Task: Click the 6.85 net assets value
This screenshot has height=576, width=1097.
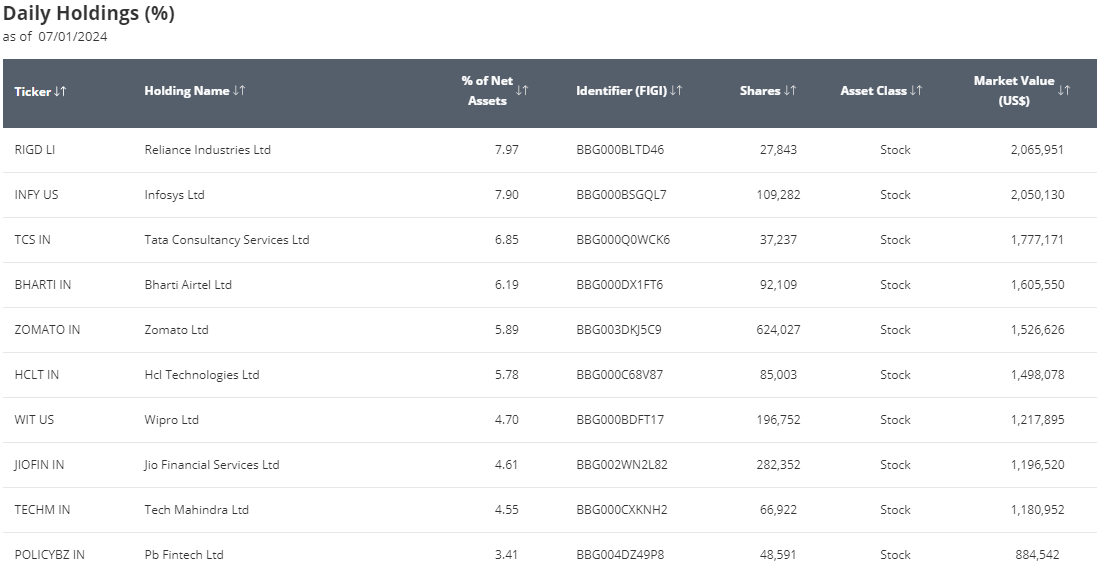Action: tap(507, 239)
